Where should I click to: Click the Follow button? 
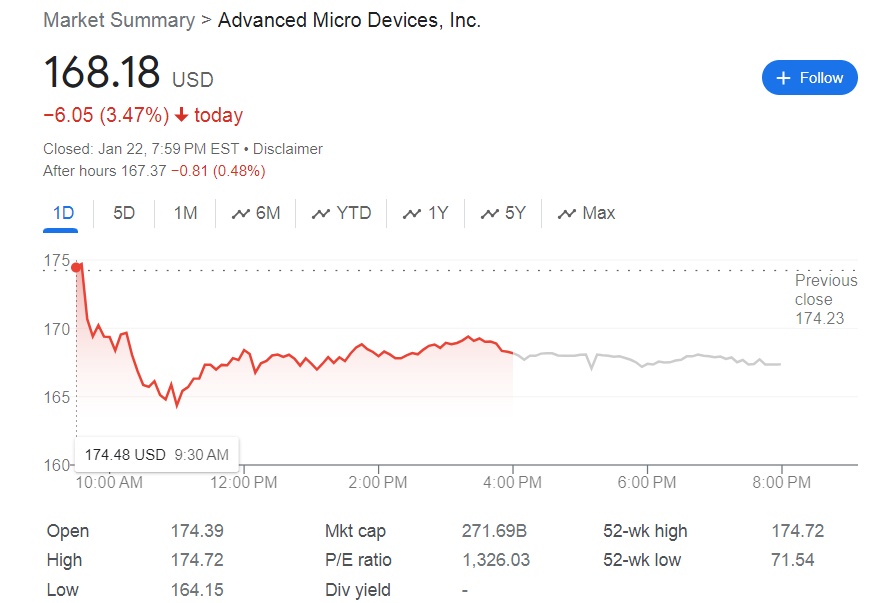click(x=809, y=78)
